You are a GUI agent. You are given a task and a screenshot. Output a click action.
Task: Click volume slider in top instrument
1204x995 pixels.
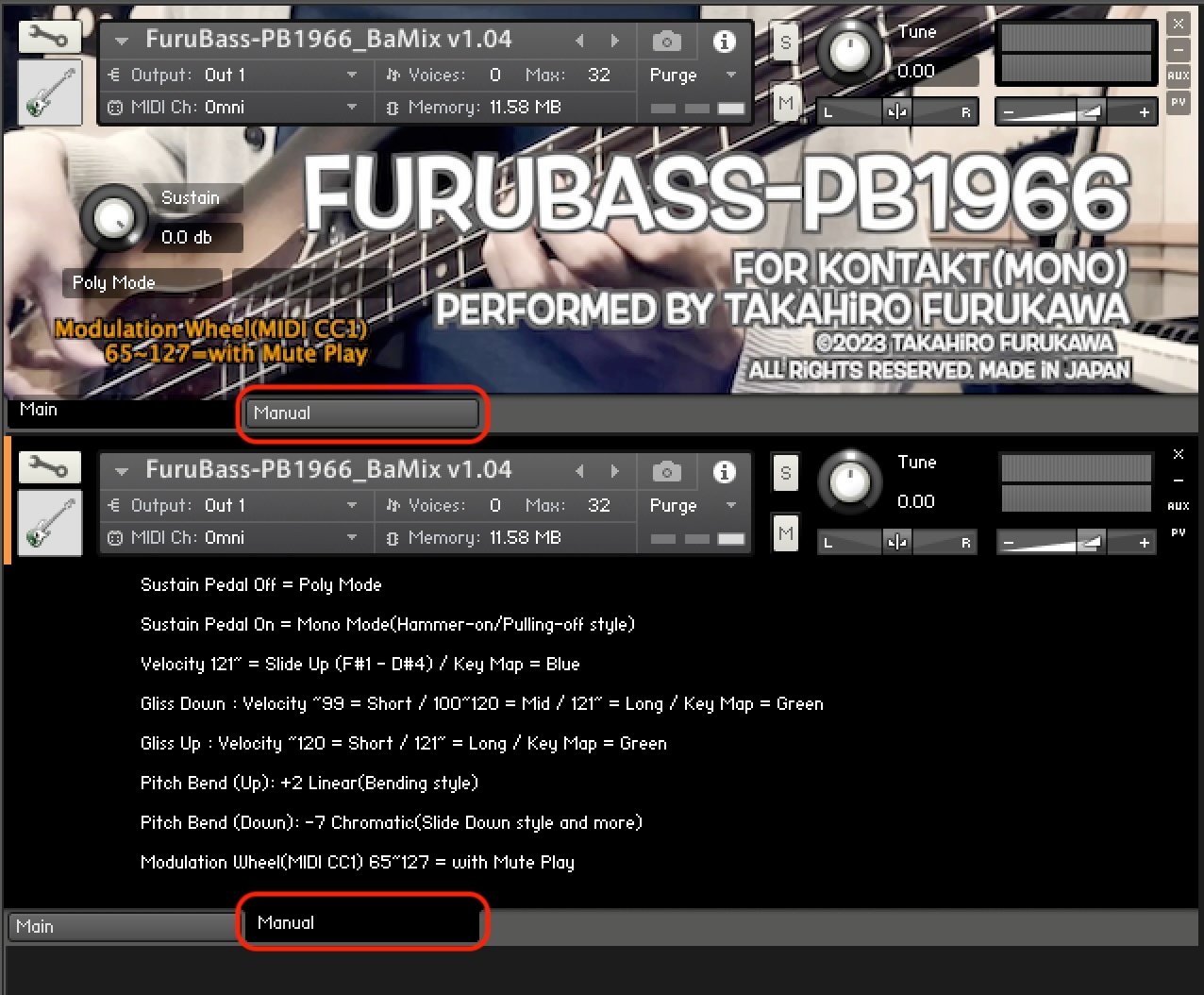point(1076,111)
